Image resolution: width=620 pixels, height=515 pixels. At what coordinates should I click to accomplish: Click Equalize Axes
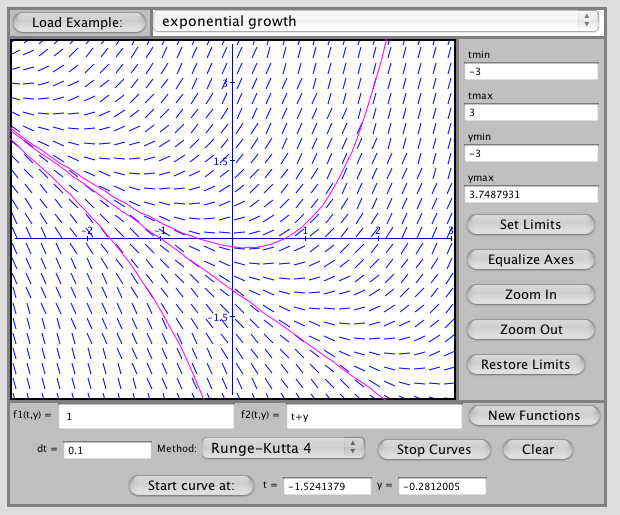(530, 259)
